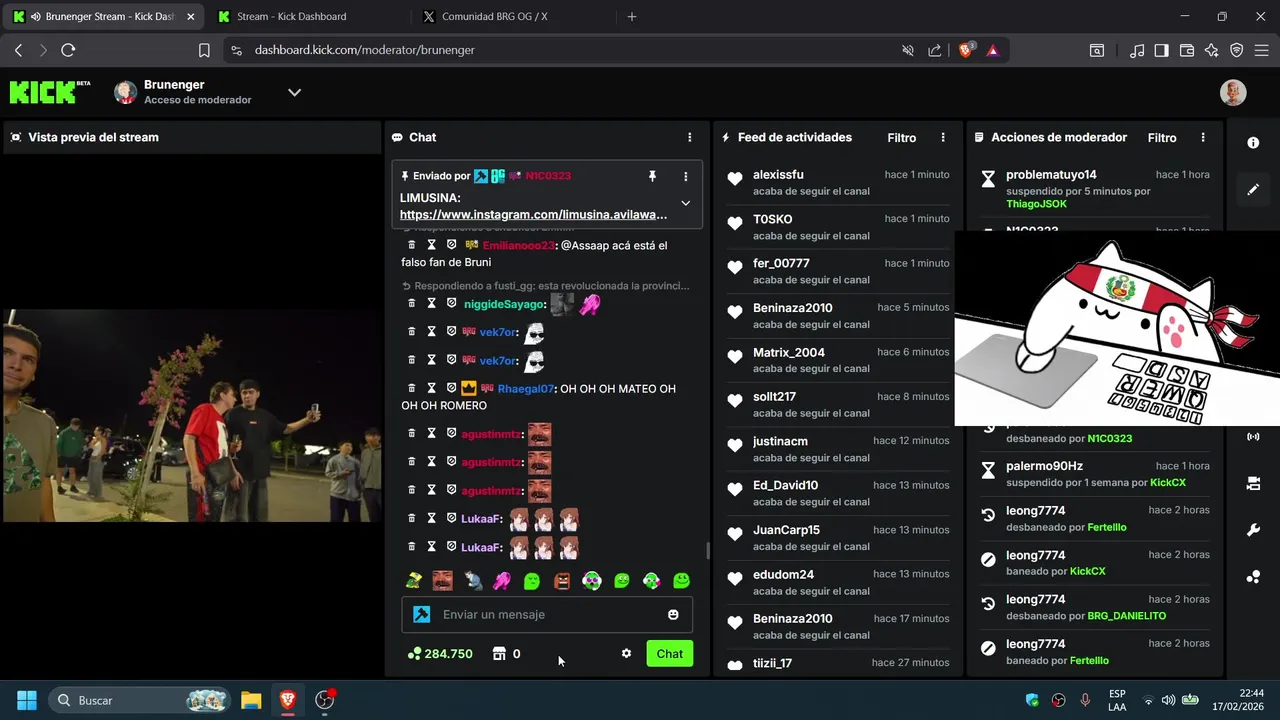Viewport: 1280px width, 720px height.
Task: Insert the brown block emote from quick bar
Action: 562,580
